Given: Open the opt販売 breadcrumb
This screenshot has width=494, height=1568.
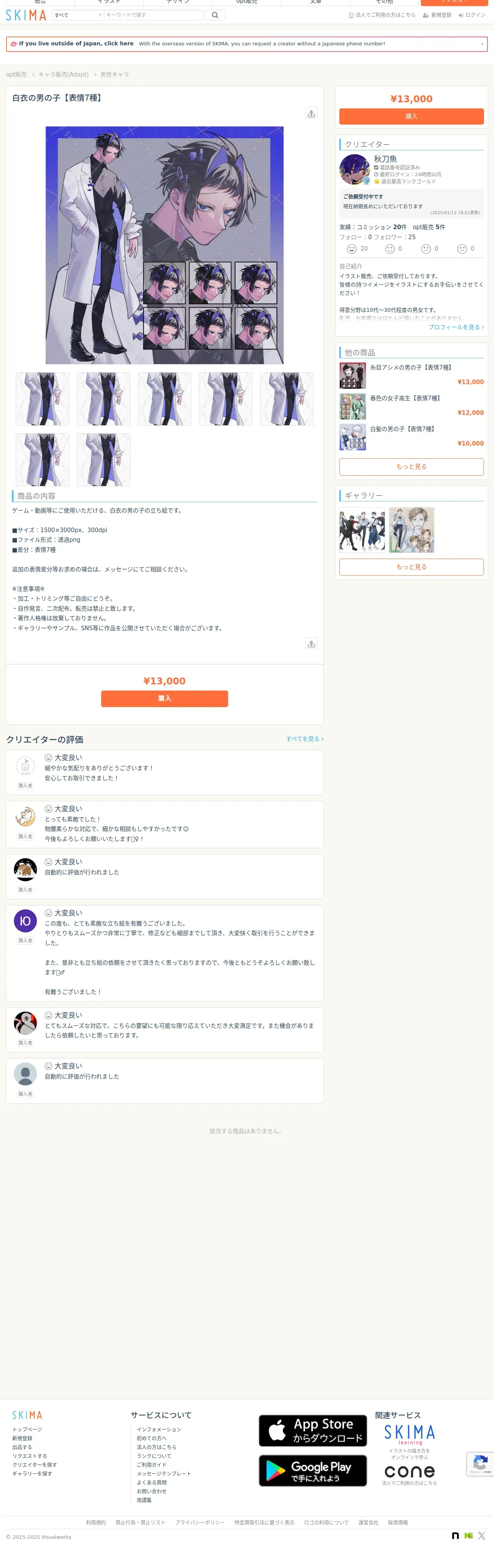Looking at the screenshot, I should pyautogui.click(x=17, y=75).
